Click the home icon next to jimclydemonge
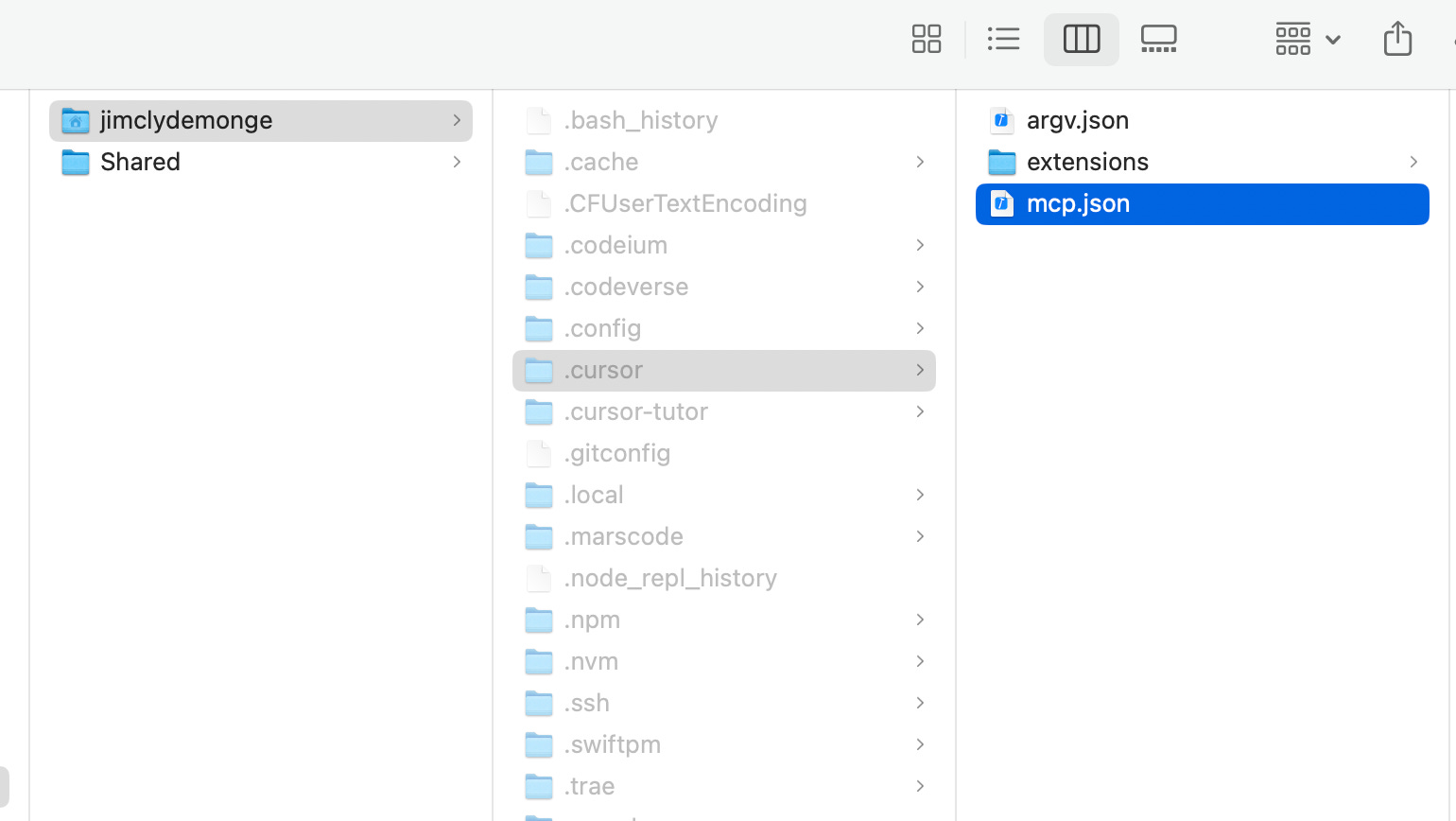Image resolution: width=1456 pixels, height=821 pixels. pyautogui.click(x=75, y=120)
